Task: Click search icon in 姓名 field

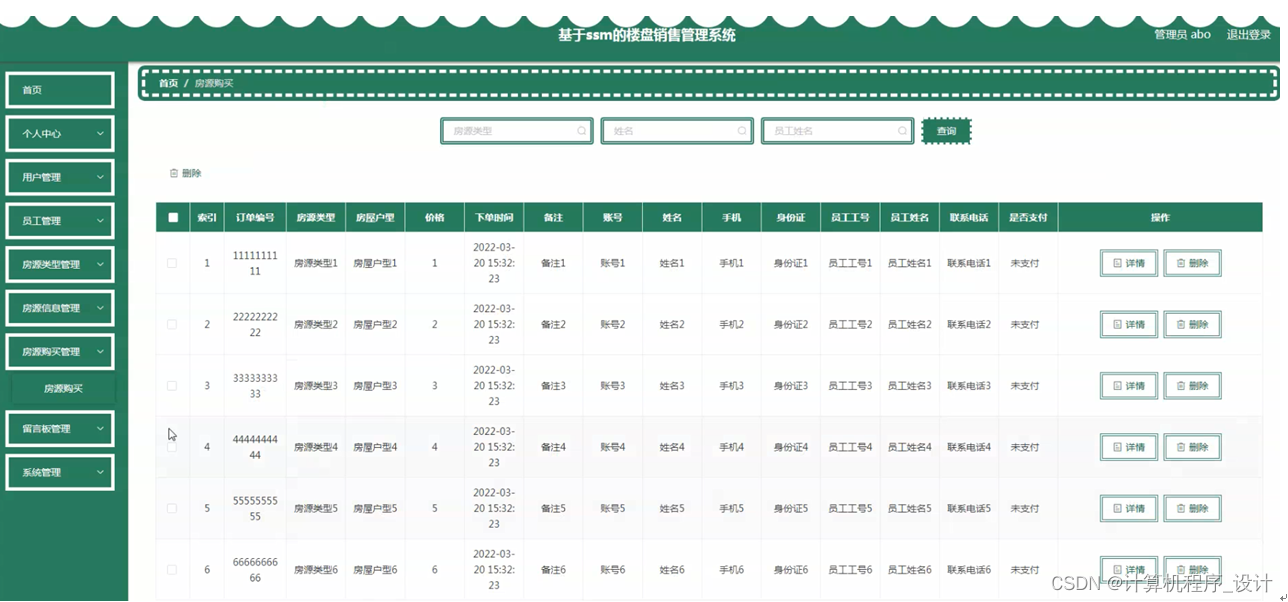Action: click(742, 131)
